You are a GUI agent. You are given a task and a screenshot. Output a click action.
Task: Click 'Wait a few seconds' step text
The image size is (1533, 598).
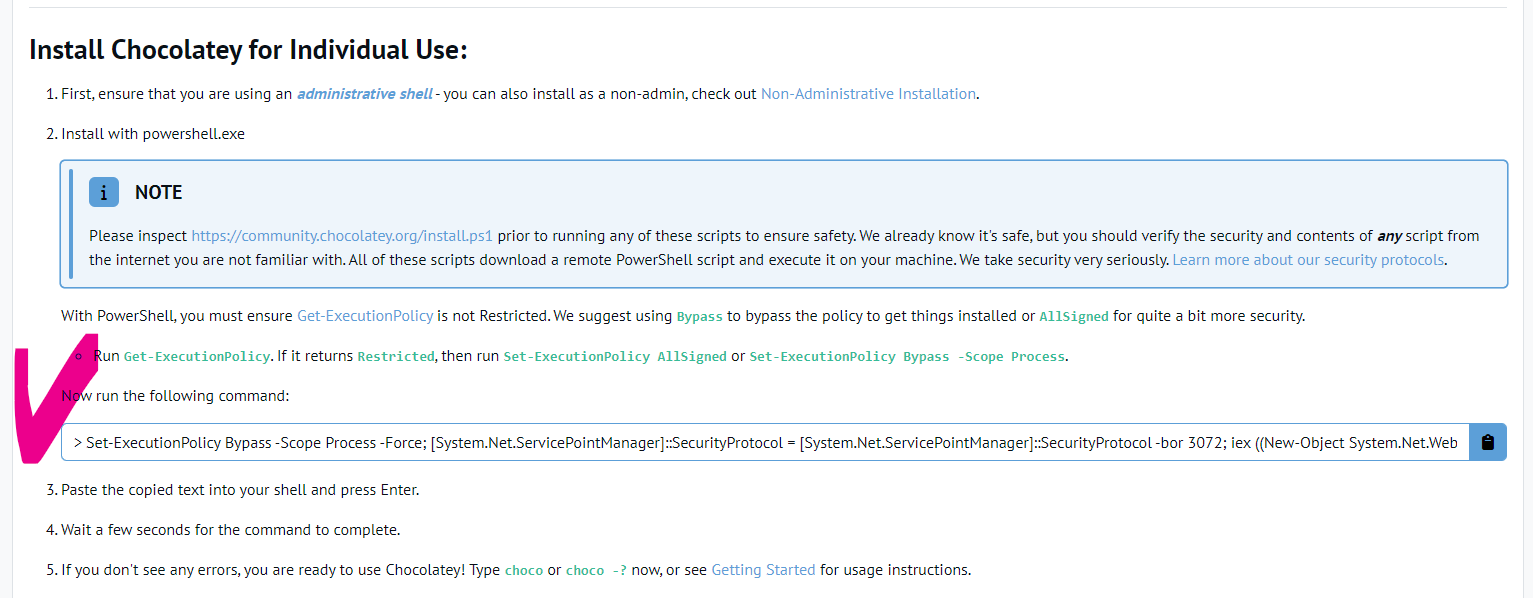click(230, 530)
